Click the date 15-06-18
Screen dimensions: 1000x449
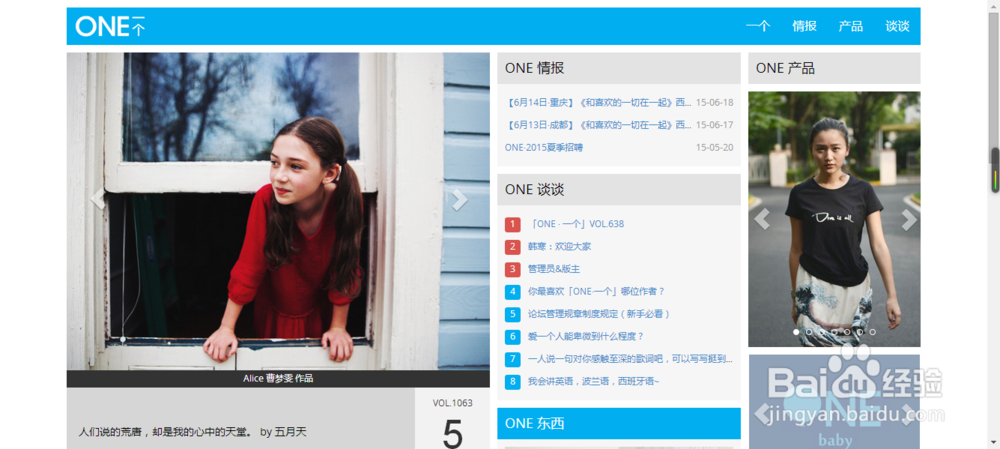(714, 102)
